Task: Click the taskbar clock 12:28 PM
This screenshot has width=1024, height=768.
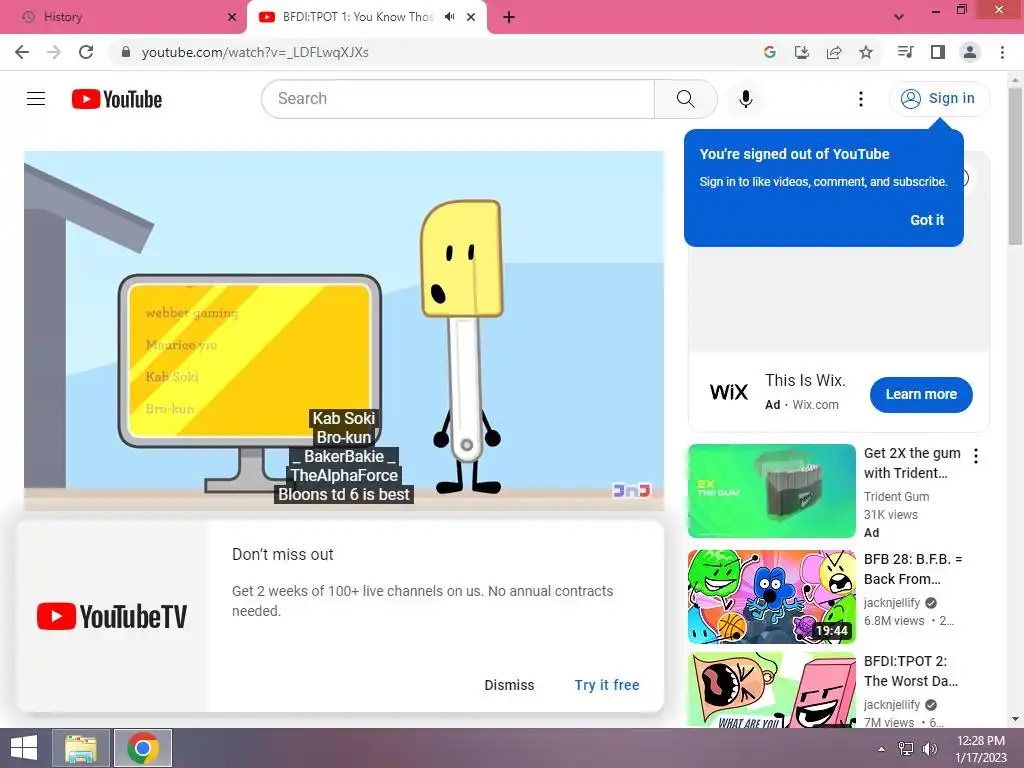Action: [980, 741]
